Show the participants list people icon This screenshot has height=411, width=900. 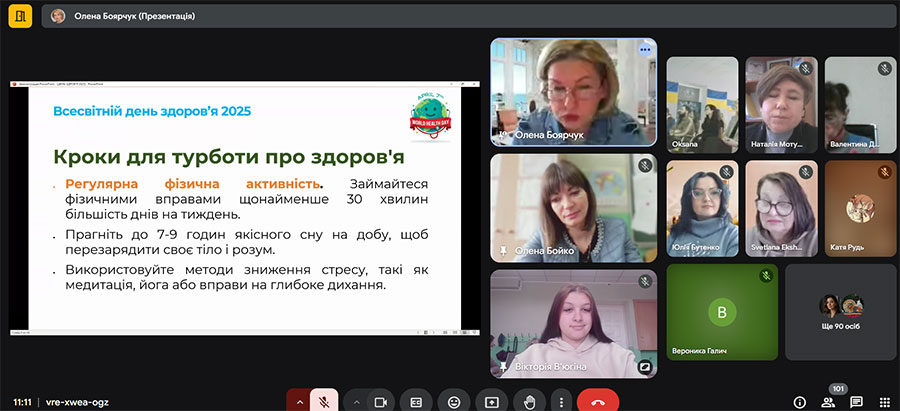[x=828, y=402]
